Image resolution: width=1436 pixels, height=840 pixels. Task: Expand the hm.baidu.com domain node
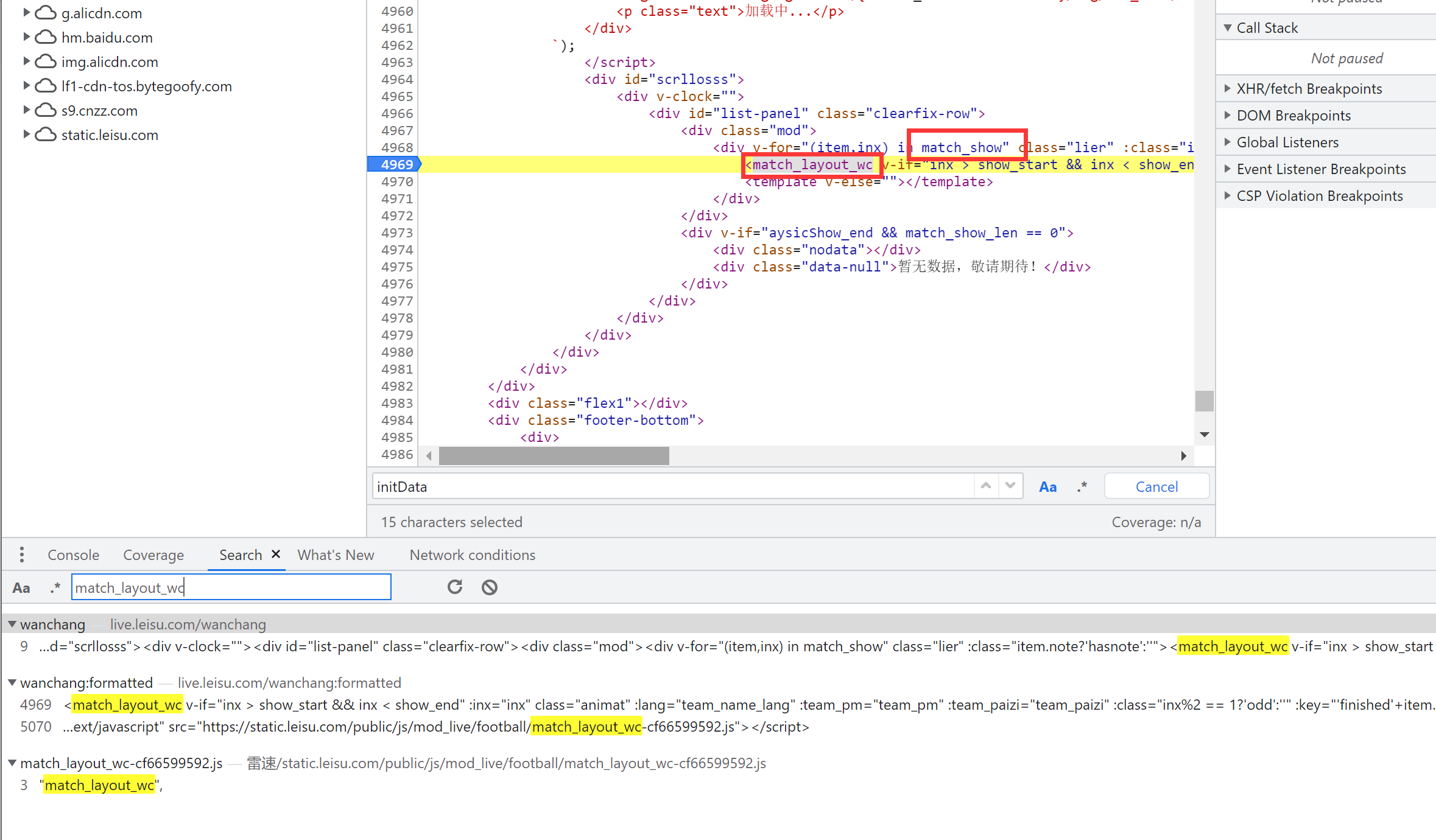(26, 37)
